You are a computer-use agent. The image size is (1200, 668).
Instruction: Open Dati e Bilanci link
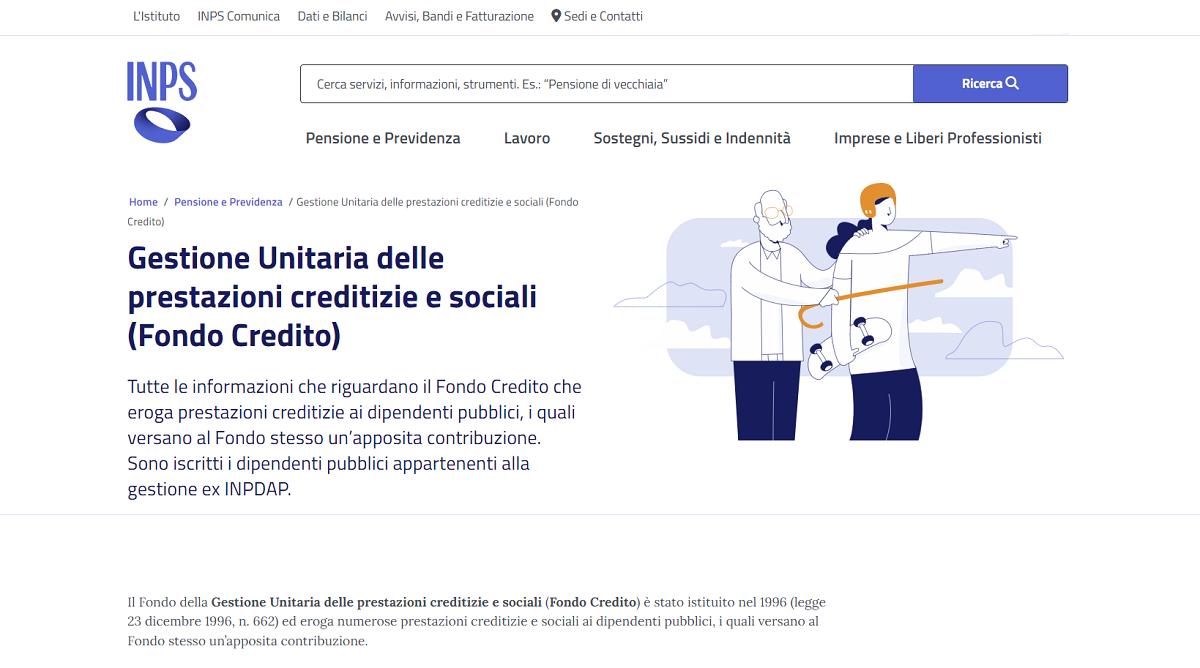coord(332,16)
